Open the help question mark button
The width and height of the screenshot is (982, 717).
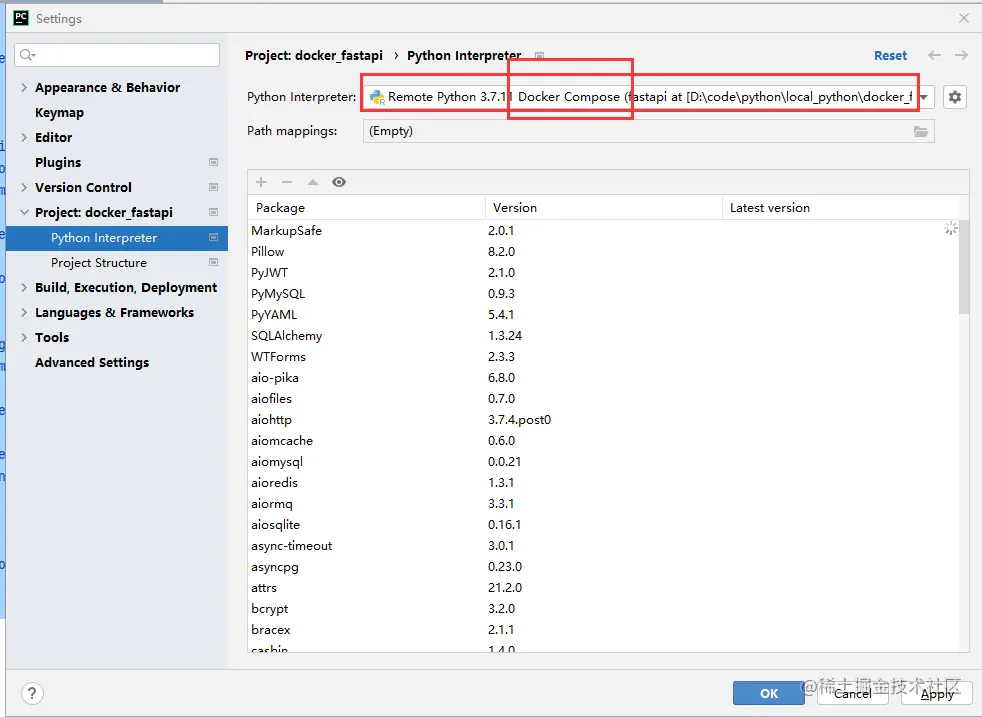click(32, 693)
